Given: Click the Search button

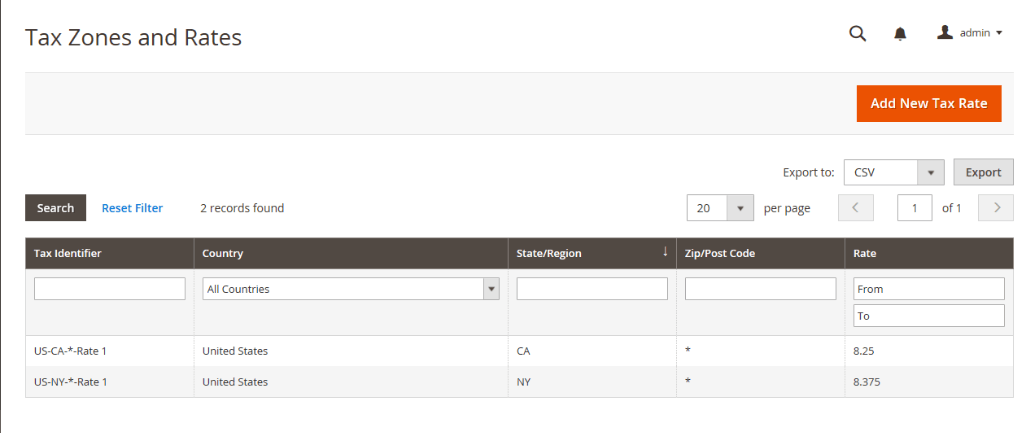Looking at the screenshot, I should coord(55,208).
